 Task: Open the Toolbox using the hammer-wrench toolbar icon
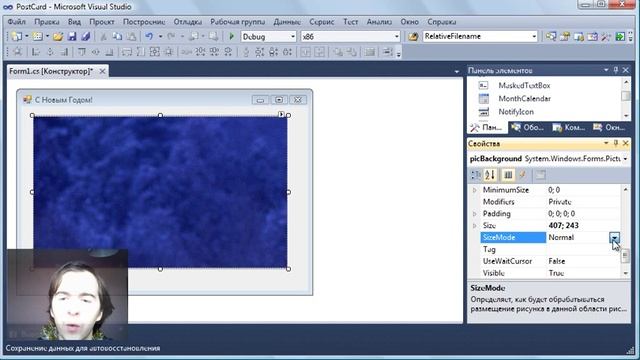[606, 37]
